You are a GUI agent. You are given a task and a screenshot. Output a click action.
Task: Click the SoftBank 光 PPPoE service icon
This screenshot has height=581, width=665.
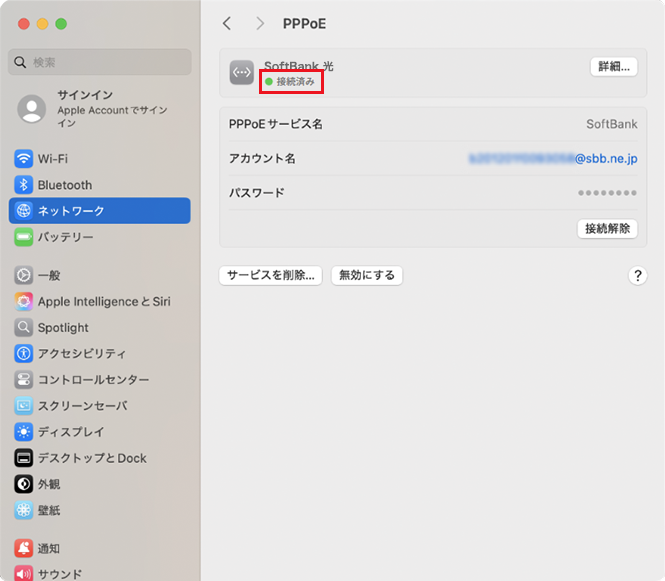point(242,73)
